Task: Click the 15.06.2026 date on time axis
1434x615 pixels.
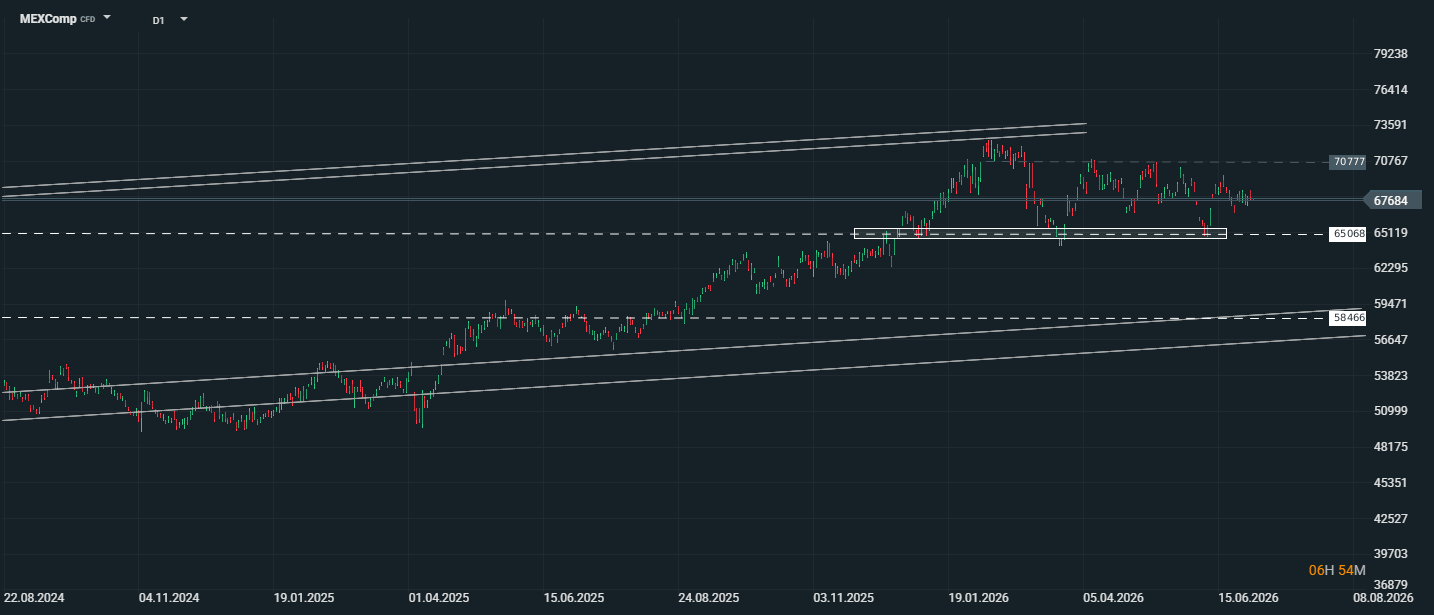Action: point(1248,598)
